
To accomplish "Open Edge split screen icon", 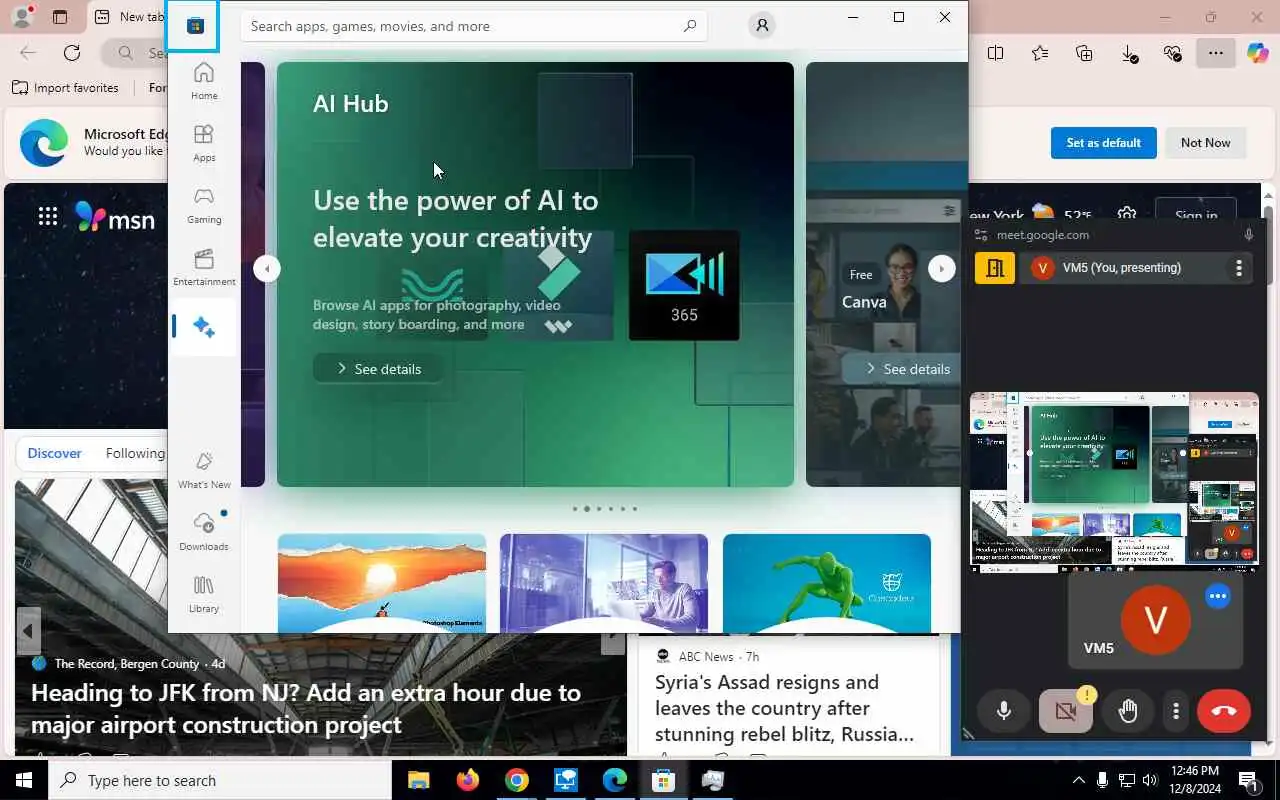I will [995, 54].
